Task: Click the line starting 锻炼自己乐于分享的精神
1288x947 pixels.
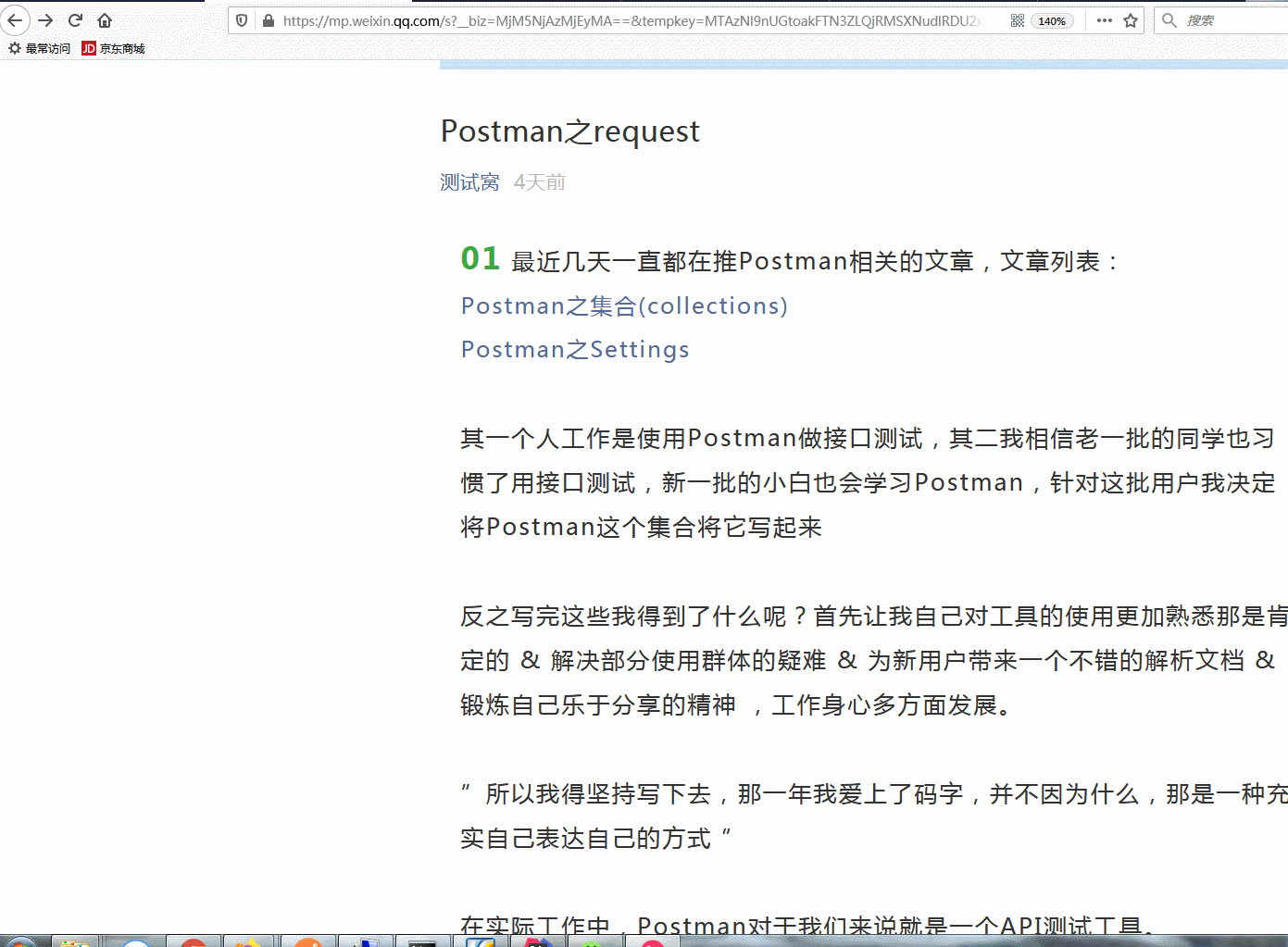Action: [739, 704]
